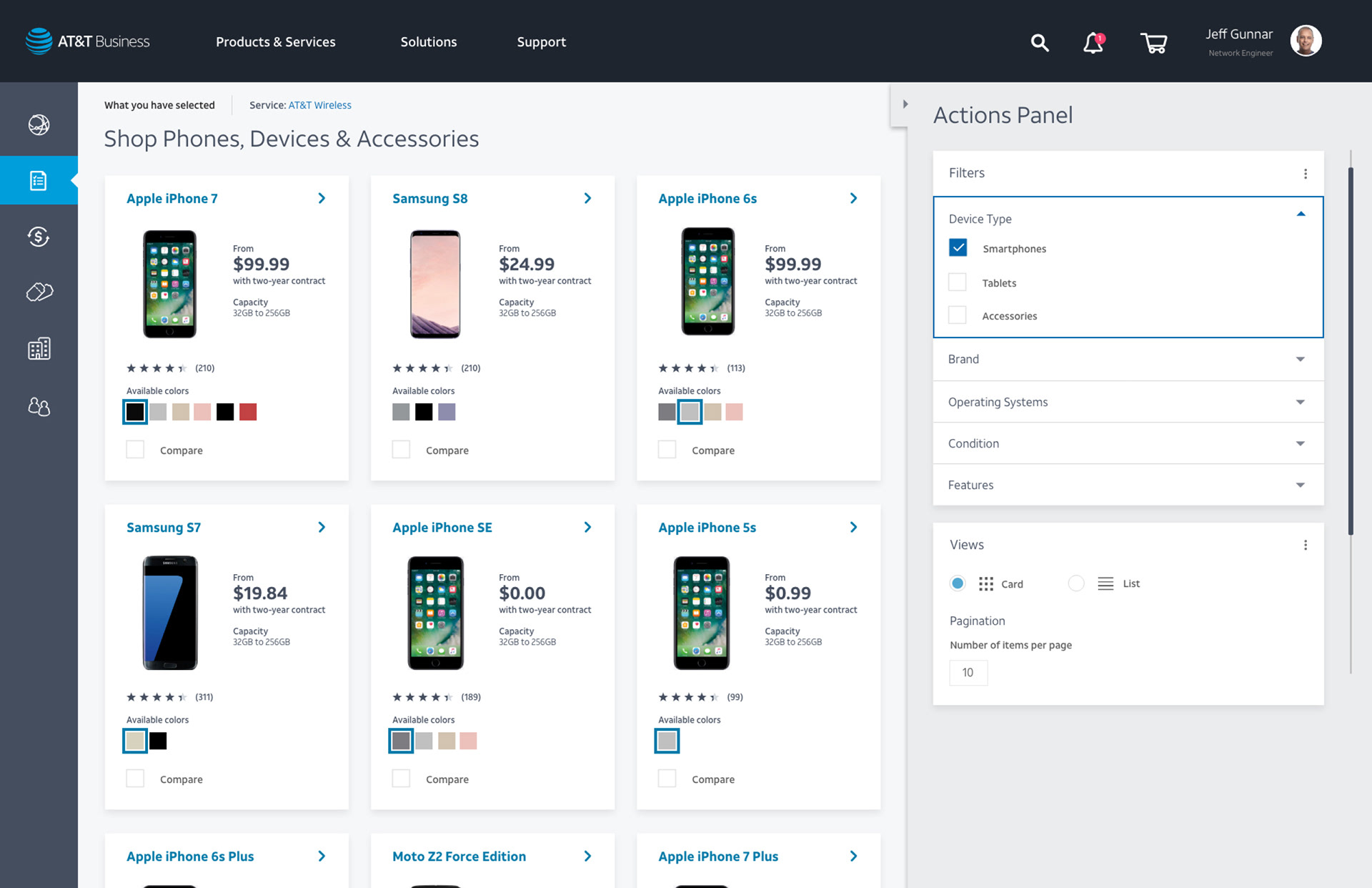Image resolution: width=1372 pixels, height=888 pixels.
Task: Open the dollar billing sidebar icon
Action: 39,236
